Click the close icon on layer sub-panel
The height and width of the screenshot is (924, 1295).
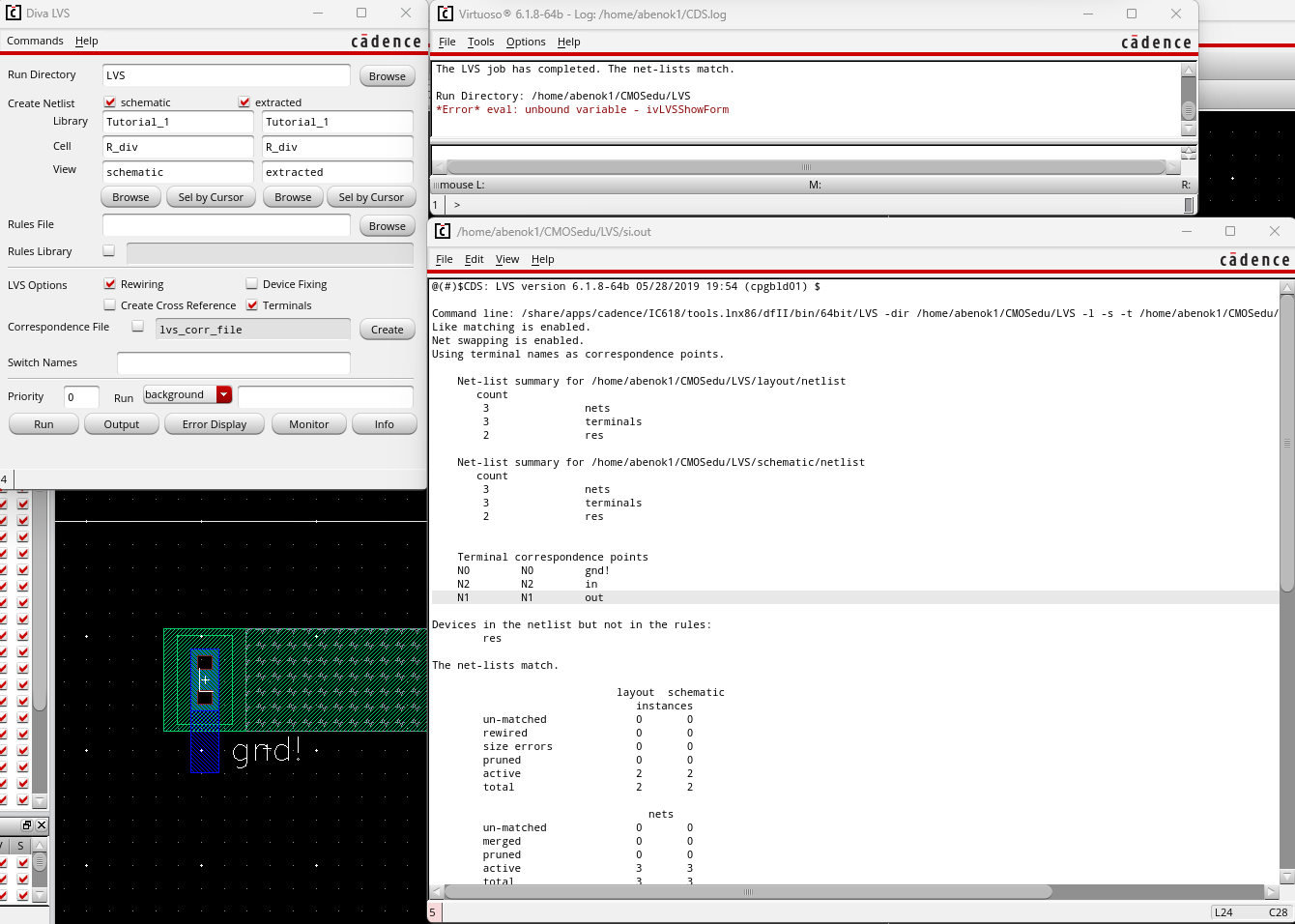[42, 825]
